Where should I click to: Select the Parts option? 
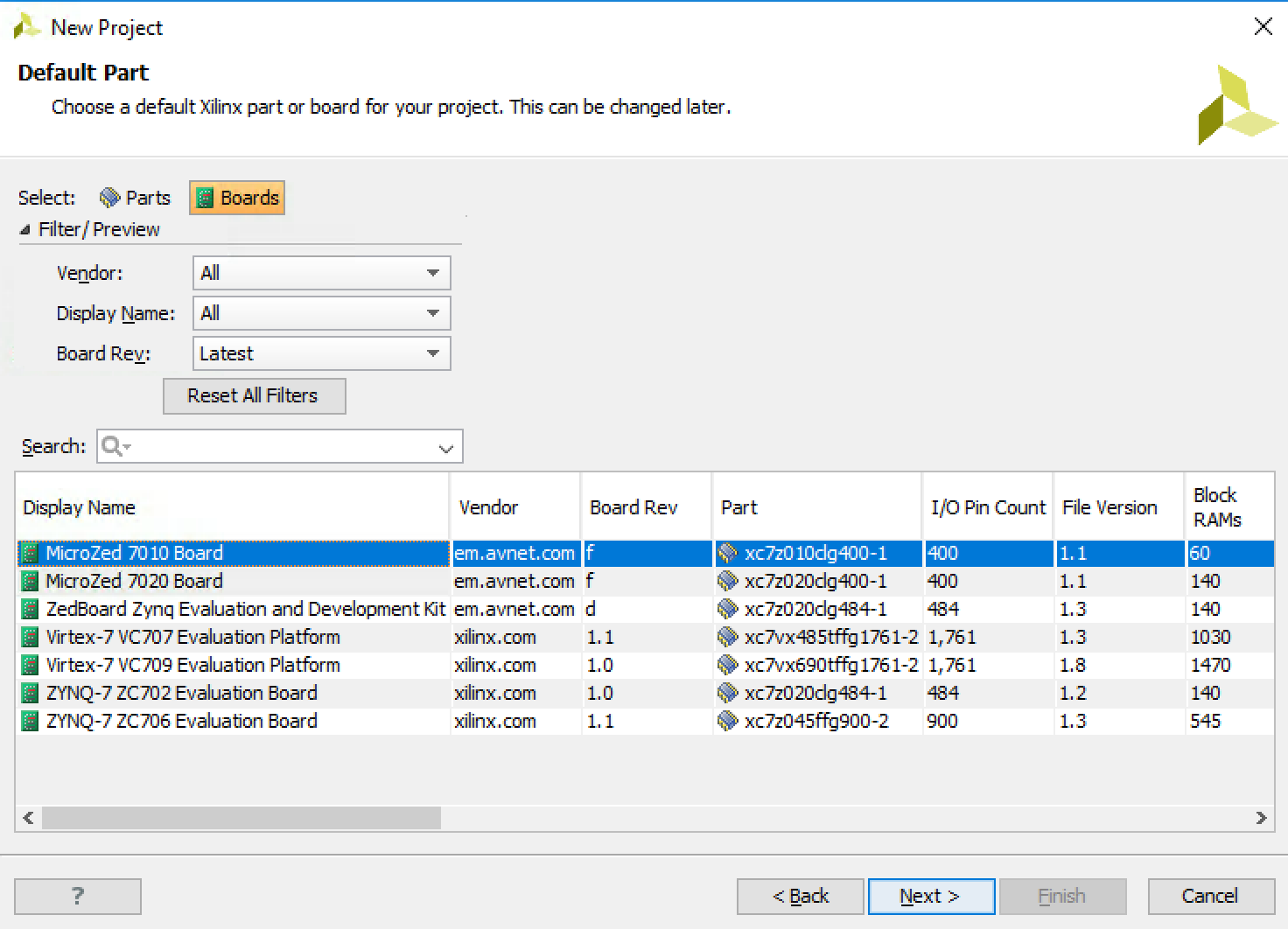(x=135, y=198)
